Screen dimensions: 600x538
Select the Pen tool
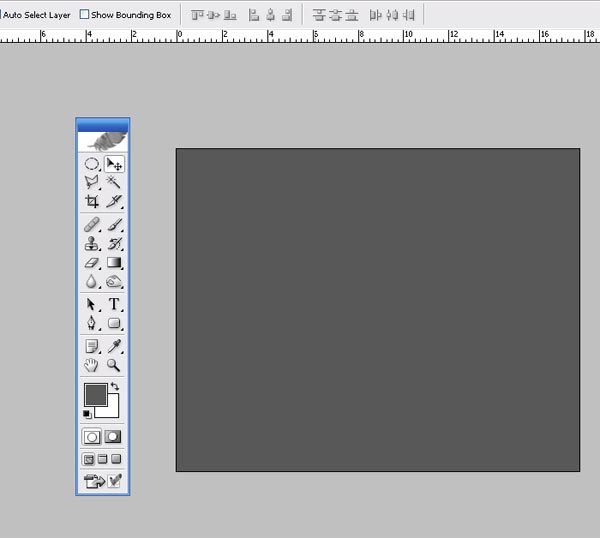click(x=91, y=323)
